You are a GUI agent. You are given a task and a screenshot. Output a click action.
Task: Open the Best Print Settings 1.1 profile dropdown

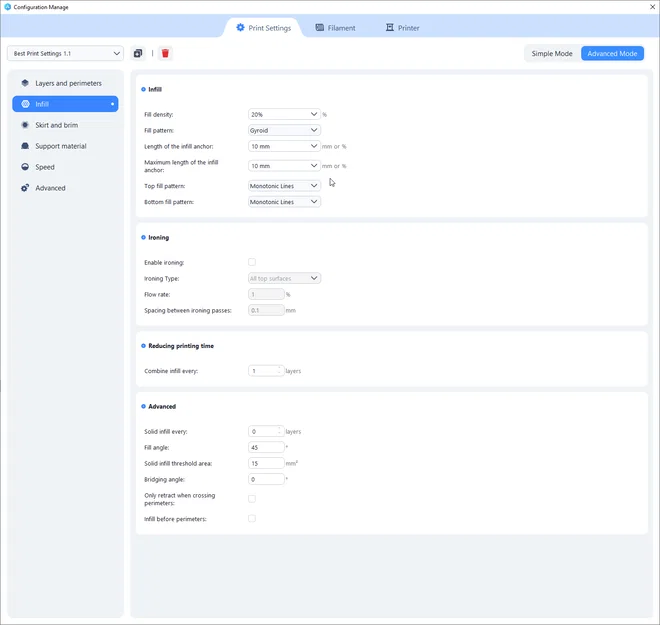(65, 53)
